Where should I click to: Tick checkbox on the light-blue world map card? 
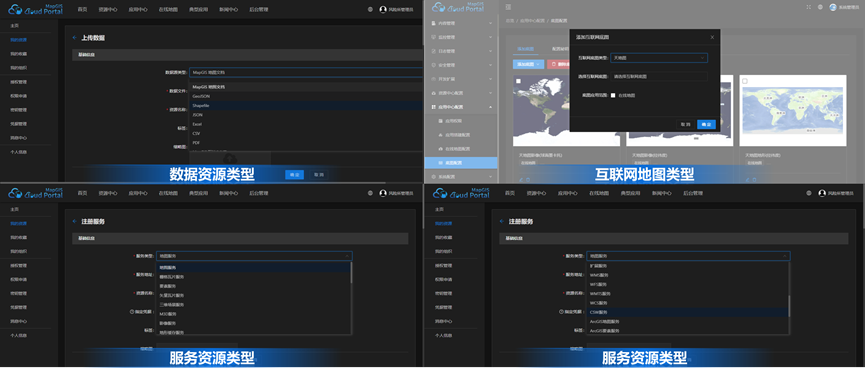pyautogui.click(x=745, y=81)
